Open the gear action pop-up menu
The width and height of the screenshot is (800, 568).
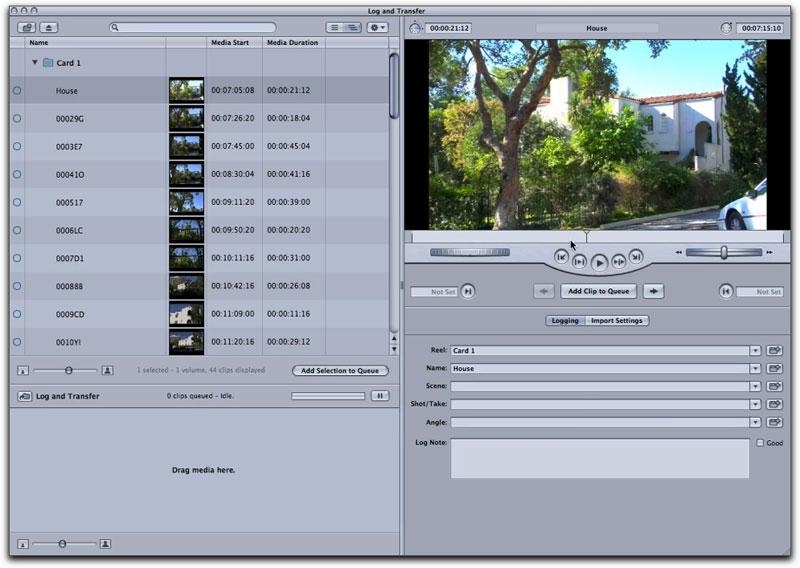(378, 28)
